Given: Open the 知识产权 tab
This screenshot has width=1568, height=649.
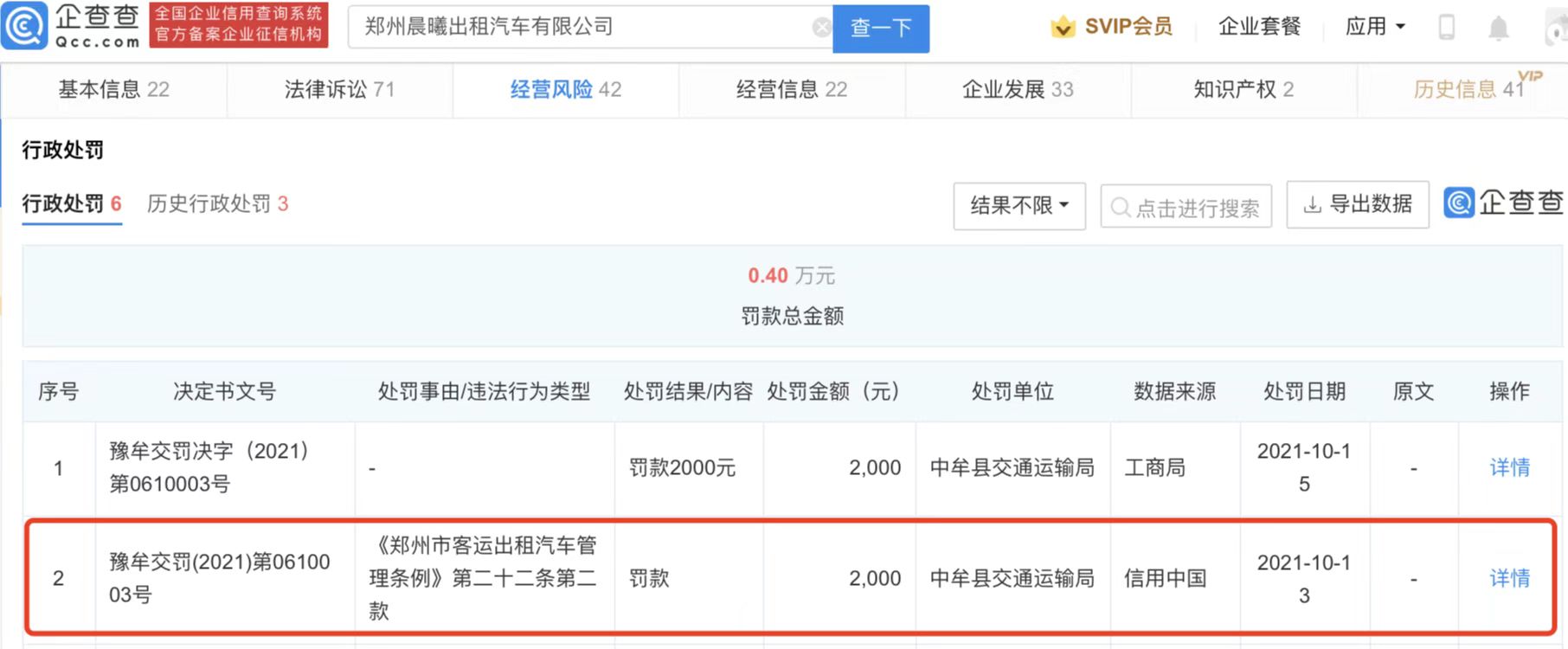Looking at the screenshot, I should [1243, 89].
